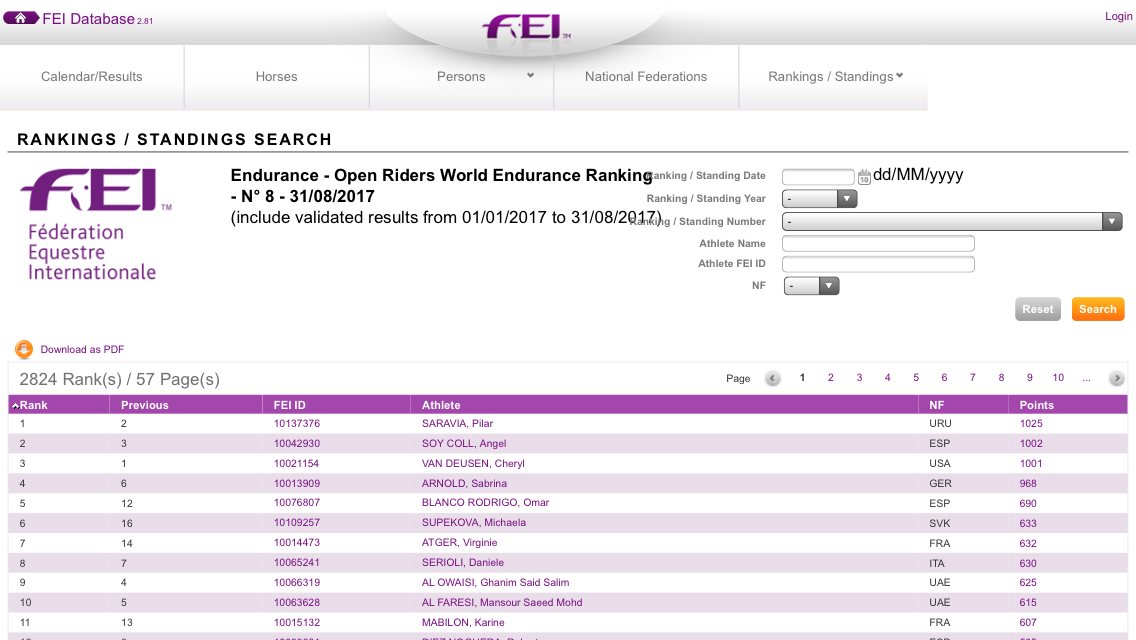Go to results page 10
This screenshot has height=640, width=1136.
click(1058, 378)
